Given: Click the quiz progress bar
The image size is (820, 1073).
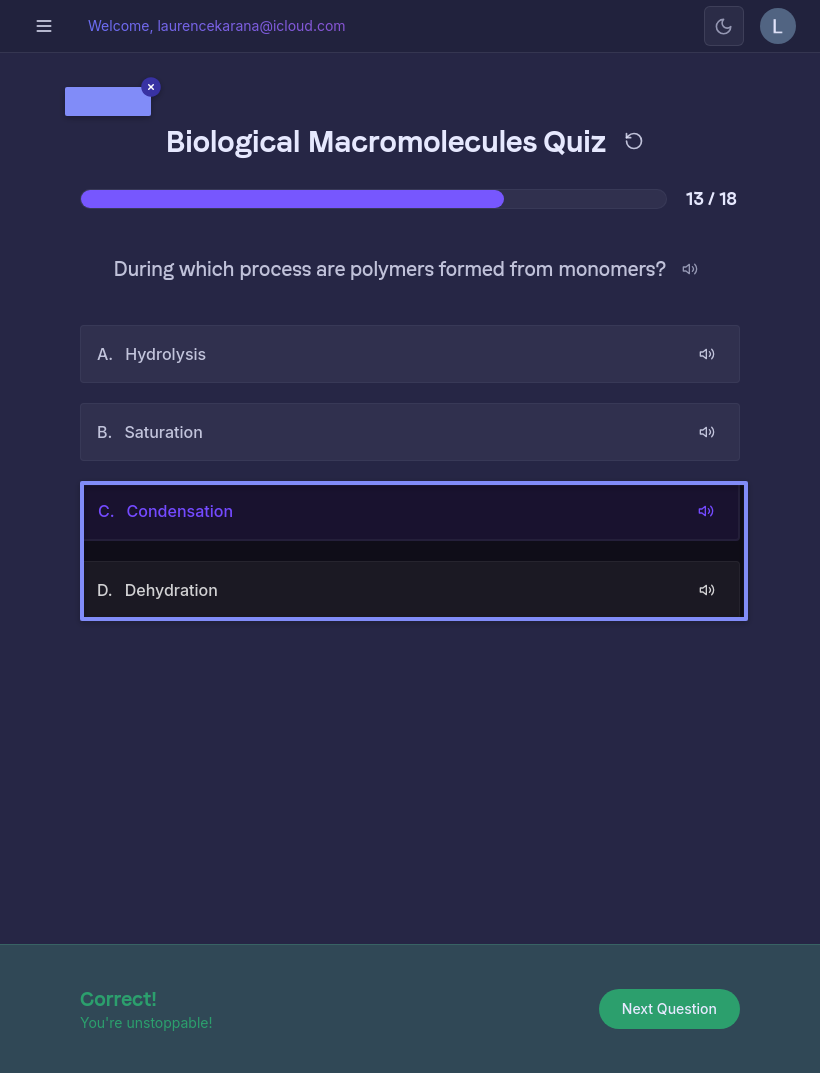Looking at the screenshot, I should pos(373,199).
